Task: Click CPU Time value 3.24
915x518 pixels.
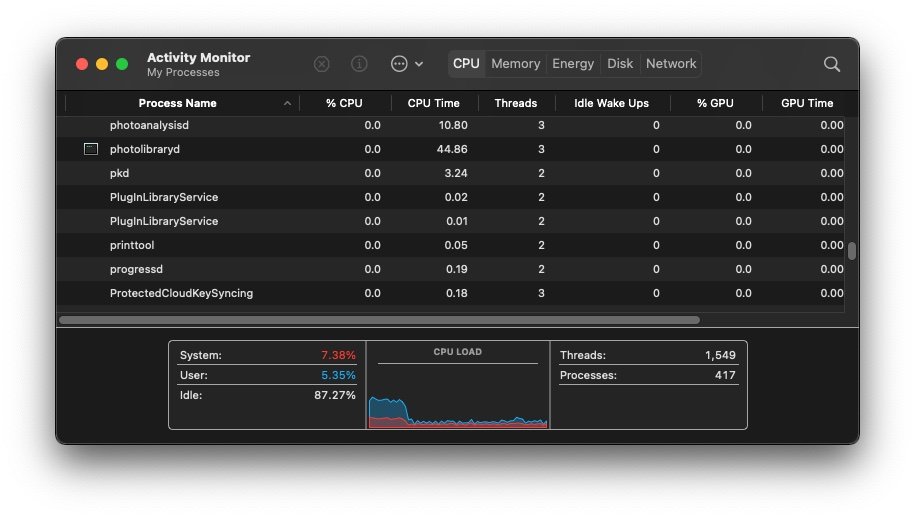Action: pyautogui.click(x=456, y=173)
